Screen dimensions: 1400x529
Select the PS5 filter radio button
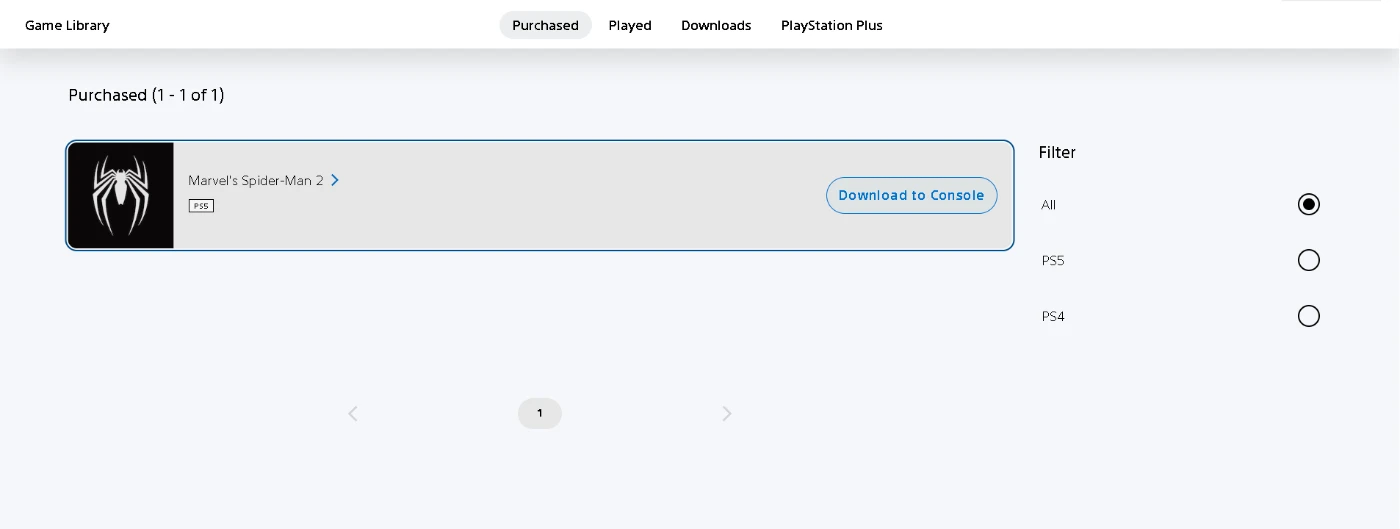(x=1308, y=261)
